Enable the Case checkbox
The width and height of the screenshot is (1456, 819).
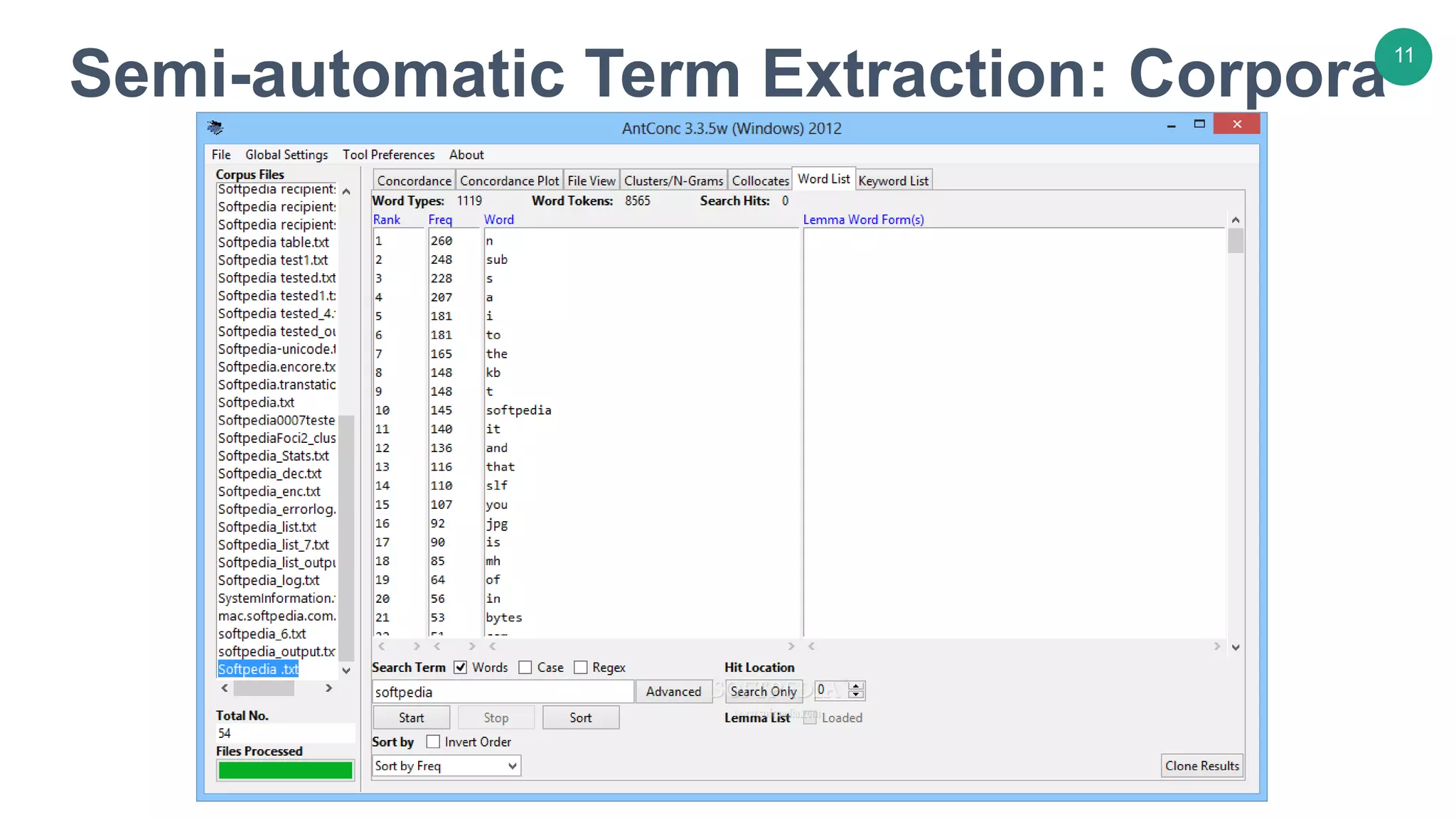pyautogui.click(x=525, y=668)
